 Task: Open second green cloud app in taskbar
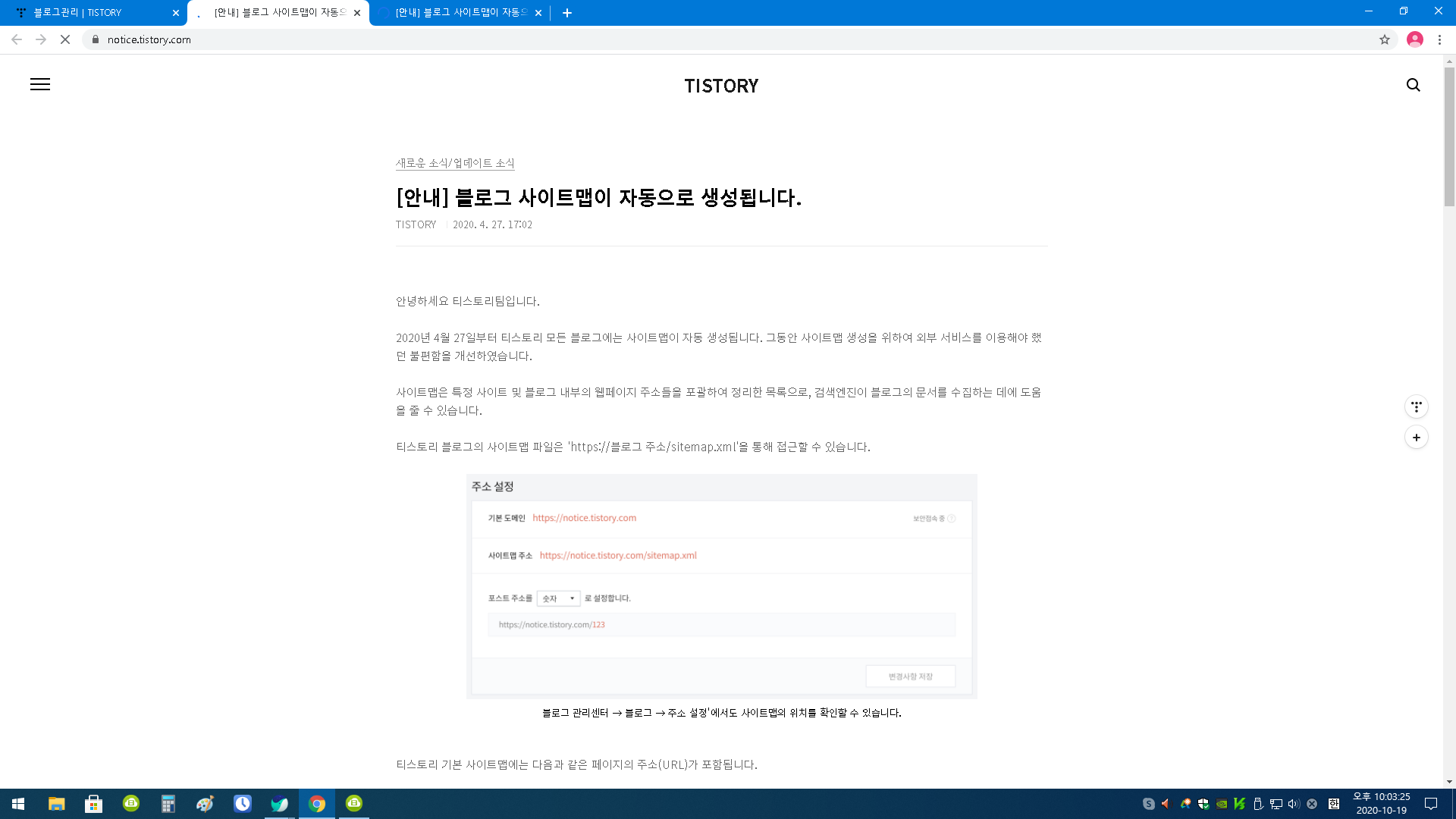point(353,804)
